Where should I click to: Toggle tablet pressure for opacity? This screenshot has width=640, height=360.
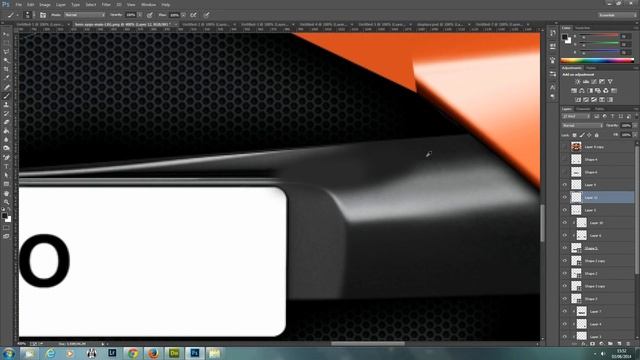[x=150, y=15]
